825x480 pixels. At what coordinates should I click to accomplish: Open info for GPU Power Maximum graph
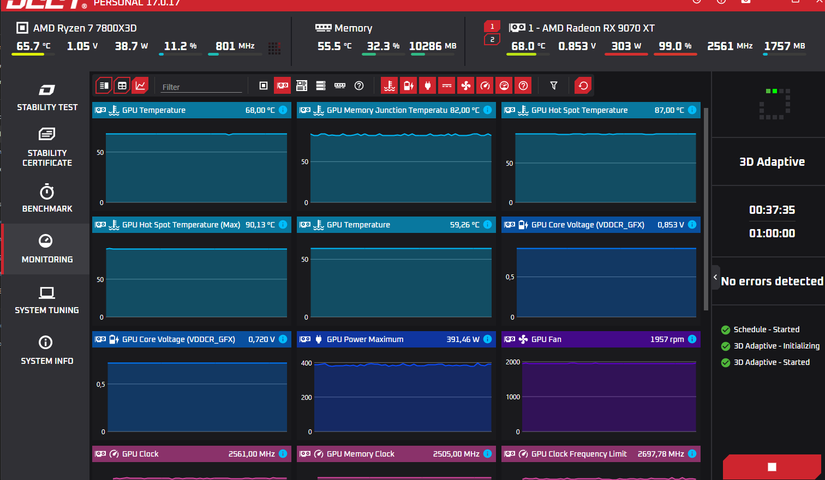pos(488,339)
